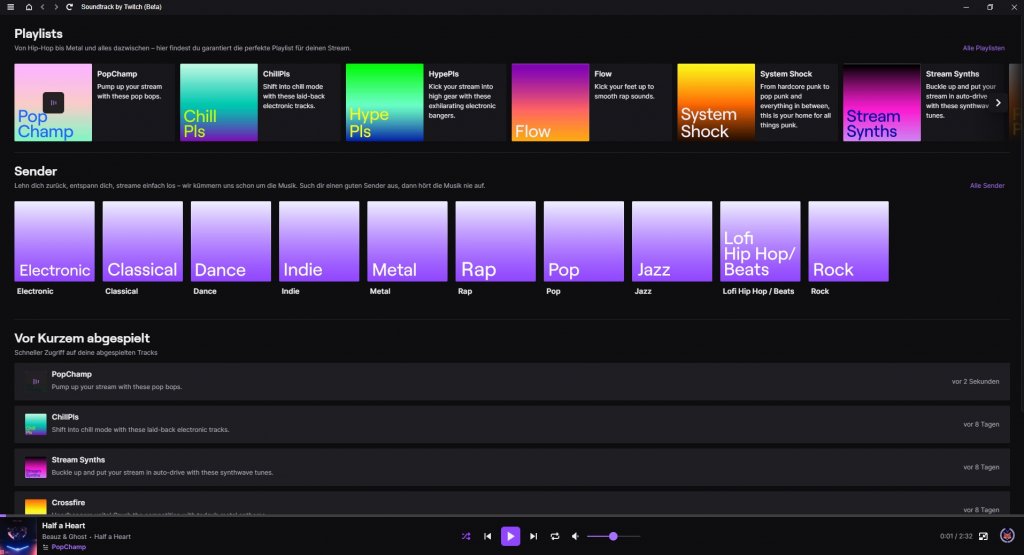The image size is (1024, 555).
Task: Open user profile avatar
Action: pyautogui.click(x=1007, y=535)
